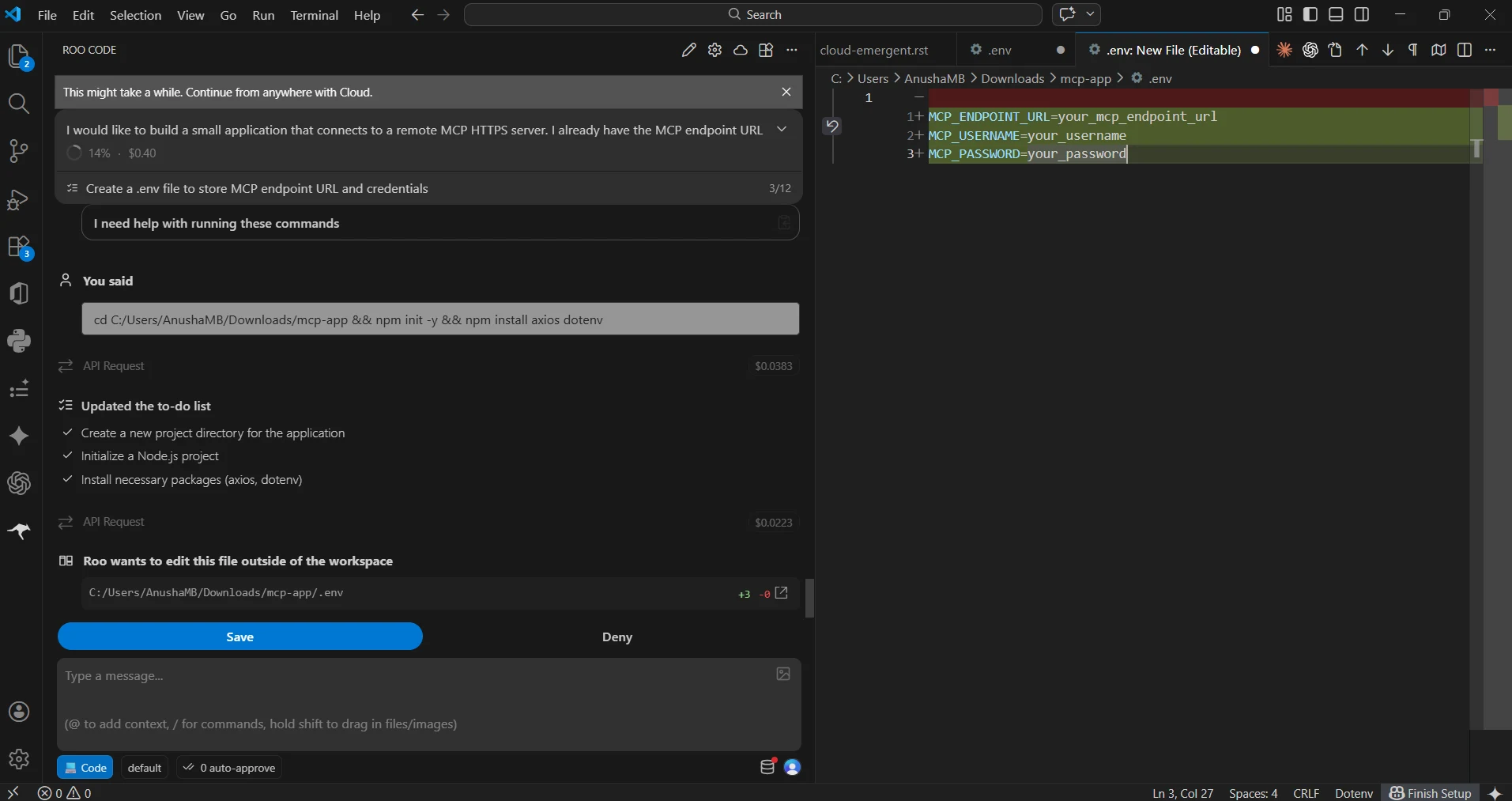
Task: Open the Source Control view
Action: [19, 151]
